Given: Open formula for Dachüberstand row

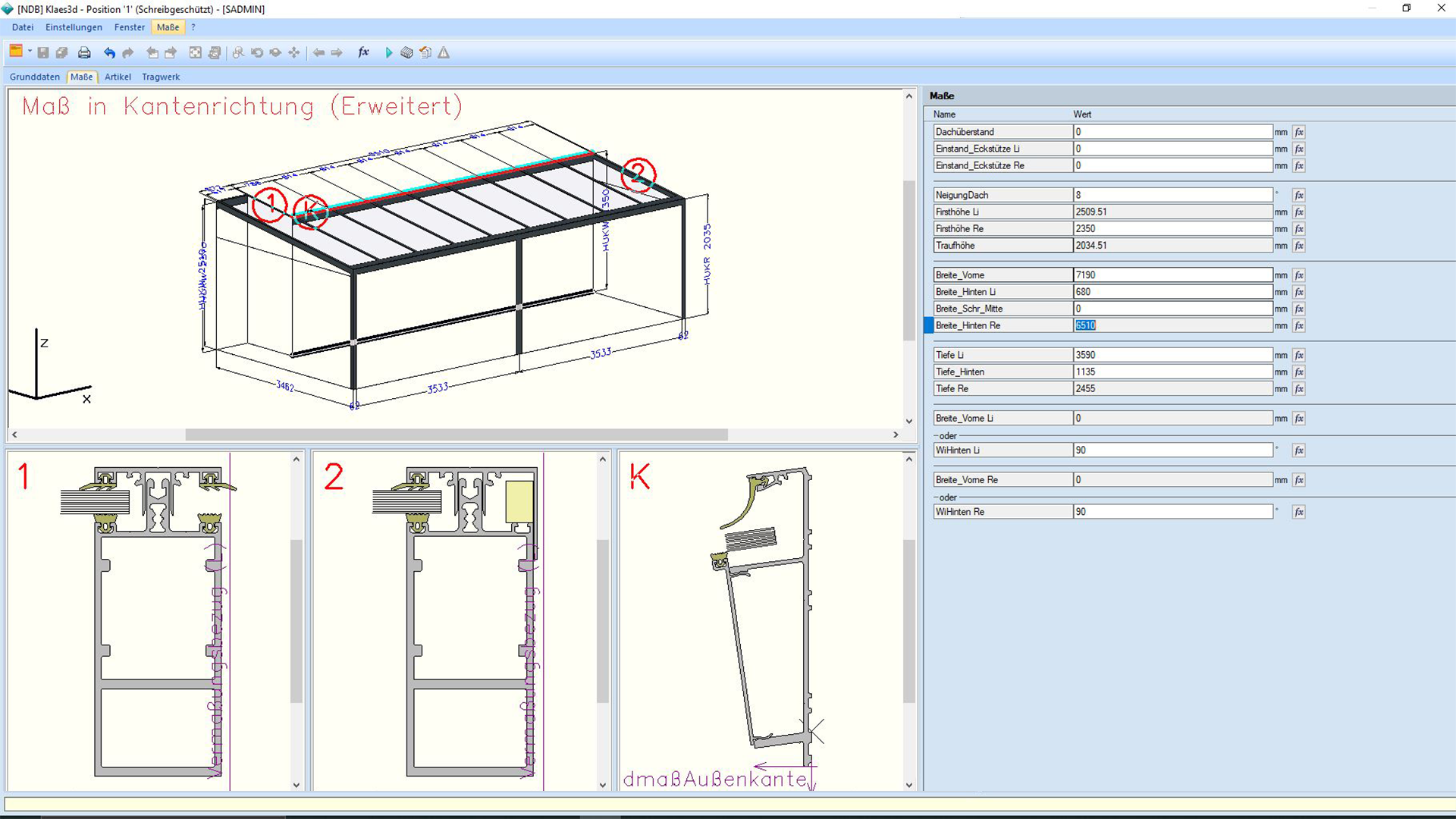Looking at the screenshot, I should click(1299, 132).
